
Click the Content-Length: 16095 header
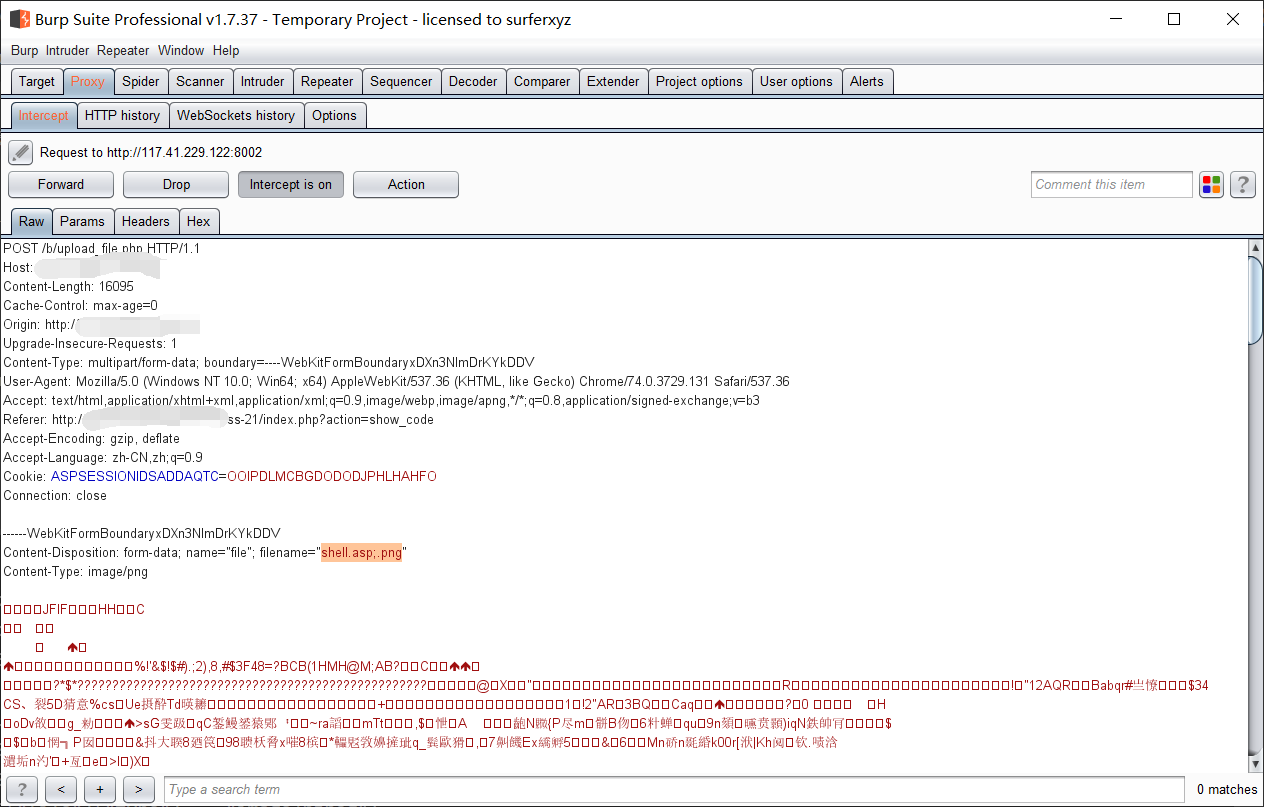pyautogui.click(x=68, y=286)
